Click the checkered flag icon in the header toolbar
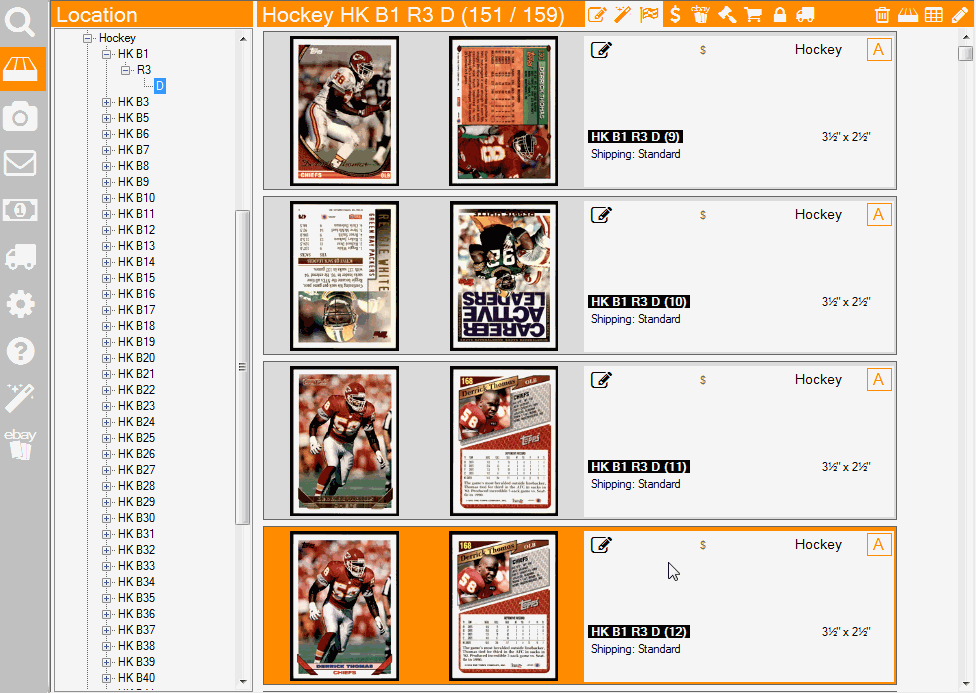This screenshot has width=976, height=693. pyautogui.click(x=649, y=14)
